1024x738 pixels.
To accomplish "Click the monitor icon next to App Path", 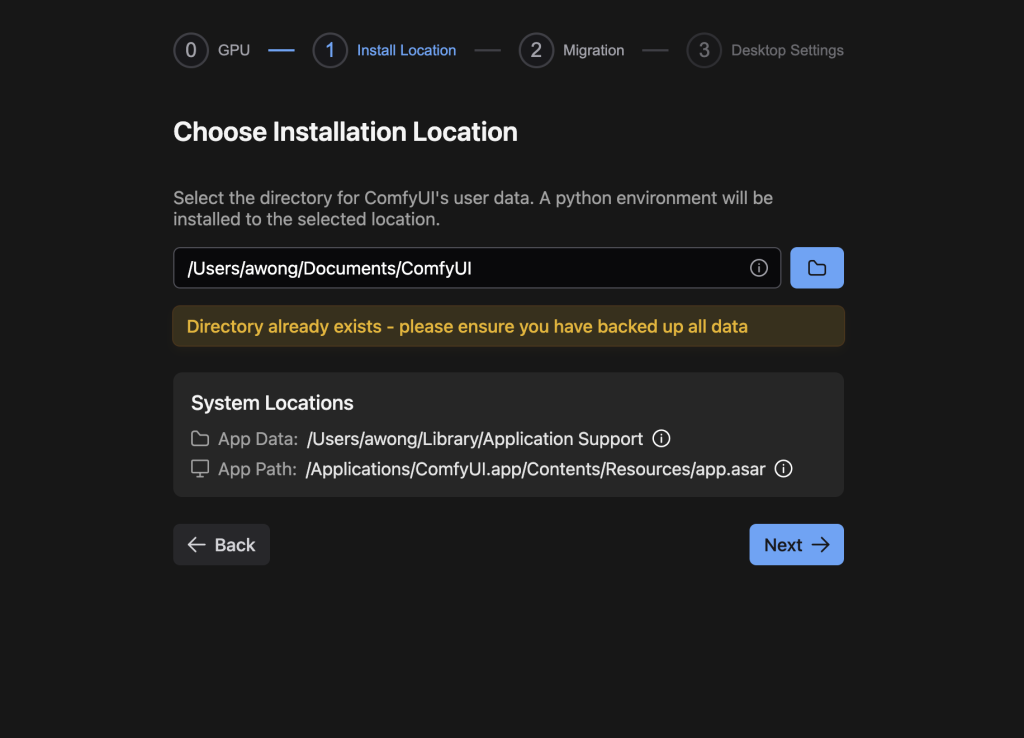I will [x=200, y=469].
